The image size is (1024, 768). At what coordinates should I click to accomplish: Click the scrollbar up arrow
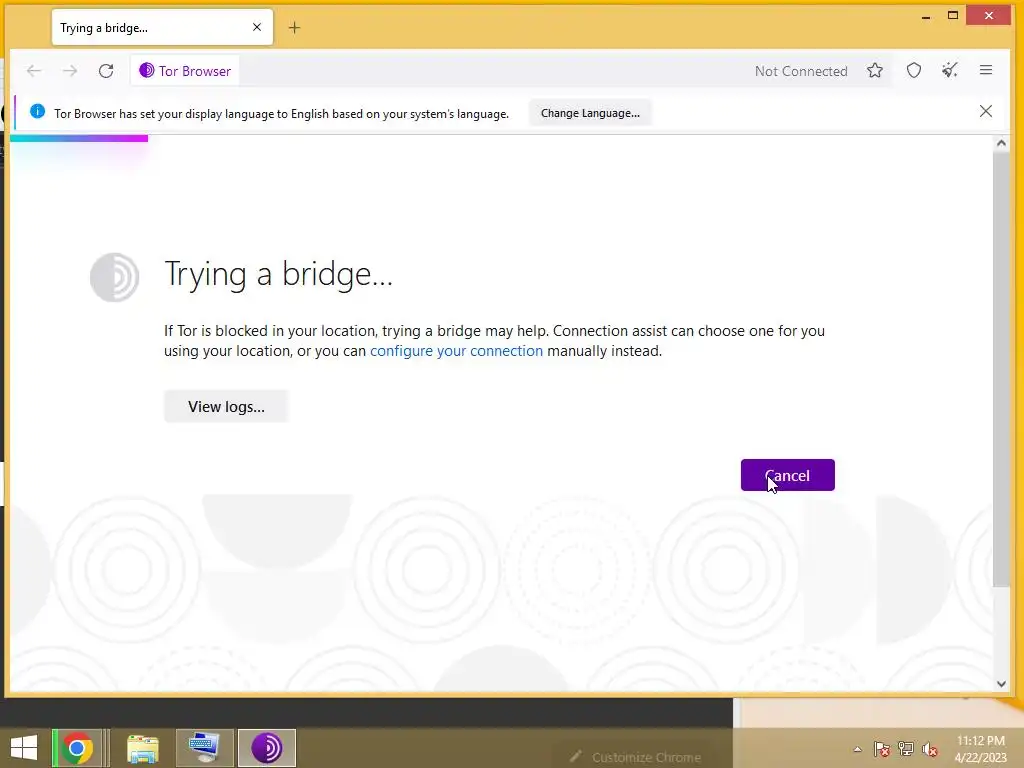[x=1001, y=144]
